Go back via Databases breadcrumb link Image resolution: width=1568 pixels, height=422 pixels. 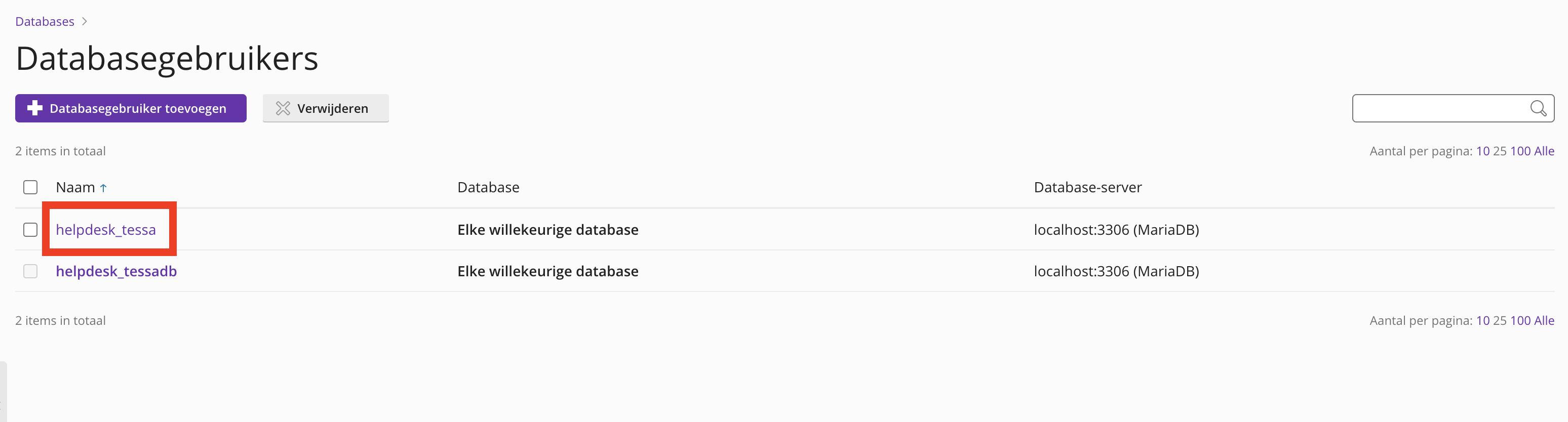click(x=45, y=21)
